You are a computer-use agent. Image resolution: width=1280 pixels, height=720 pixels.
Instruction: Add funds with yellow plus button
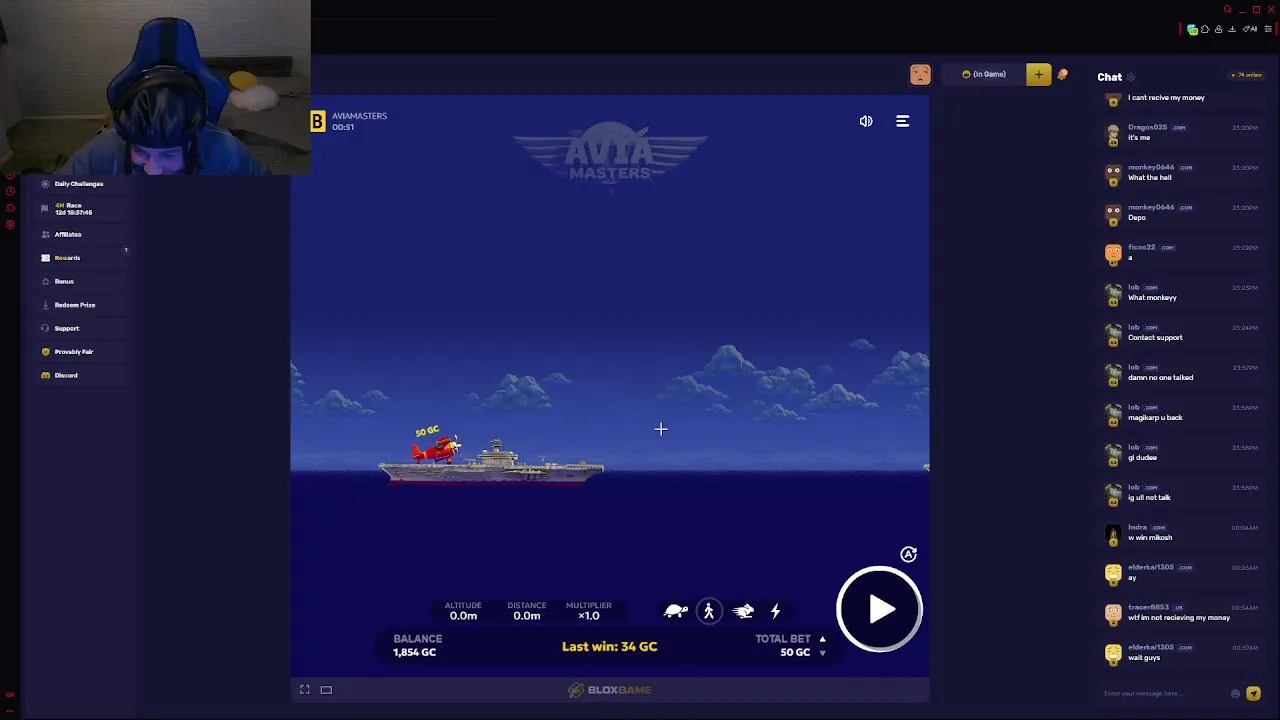1038,74
